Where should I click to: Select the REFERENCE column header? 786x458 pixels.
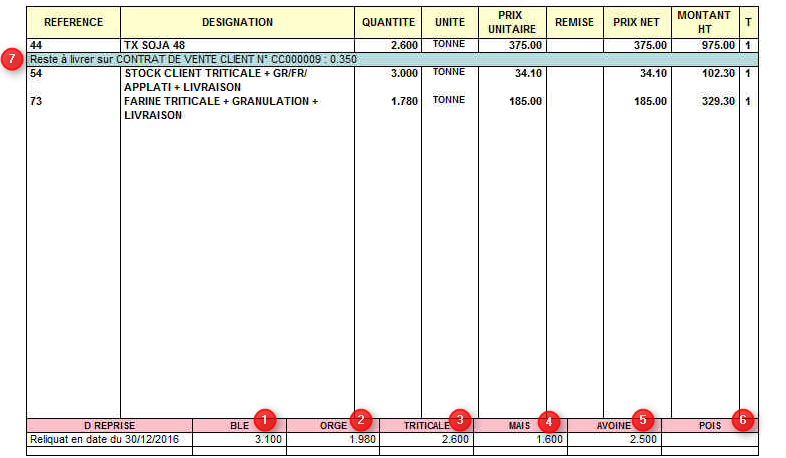point(73,22)
